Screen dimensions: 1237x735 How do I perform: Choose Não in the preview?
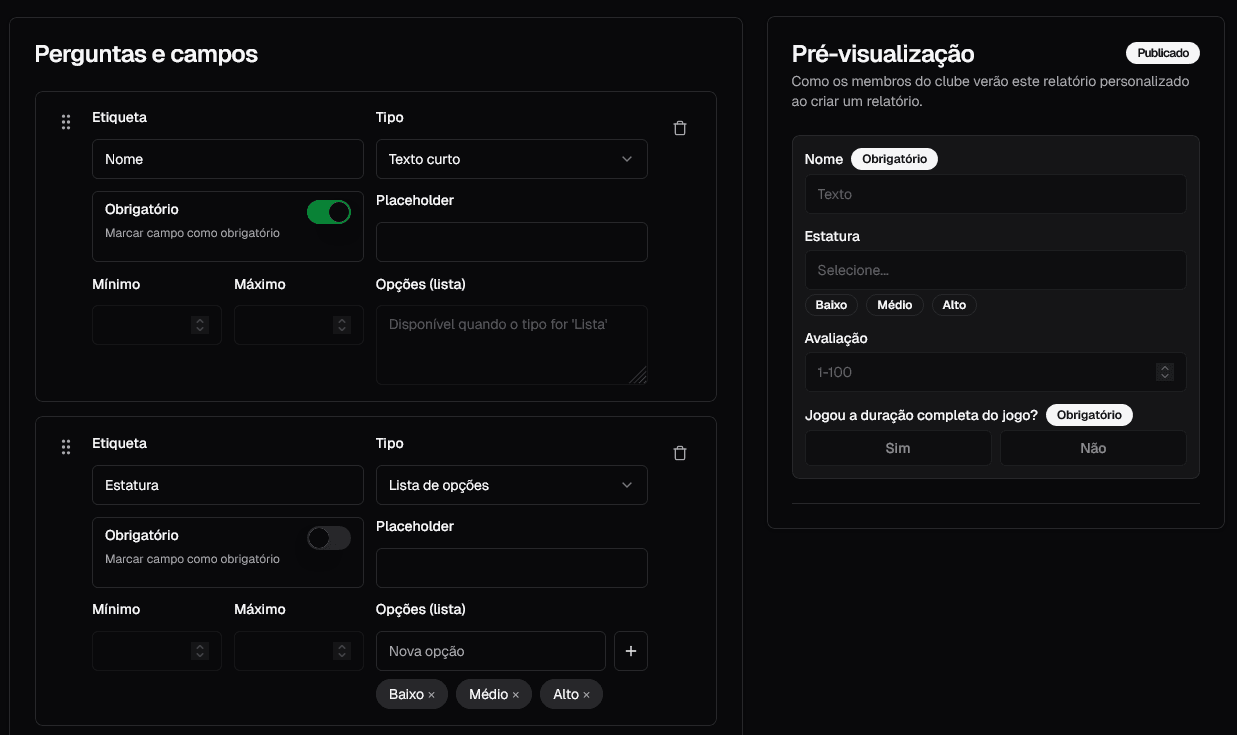1093,448
